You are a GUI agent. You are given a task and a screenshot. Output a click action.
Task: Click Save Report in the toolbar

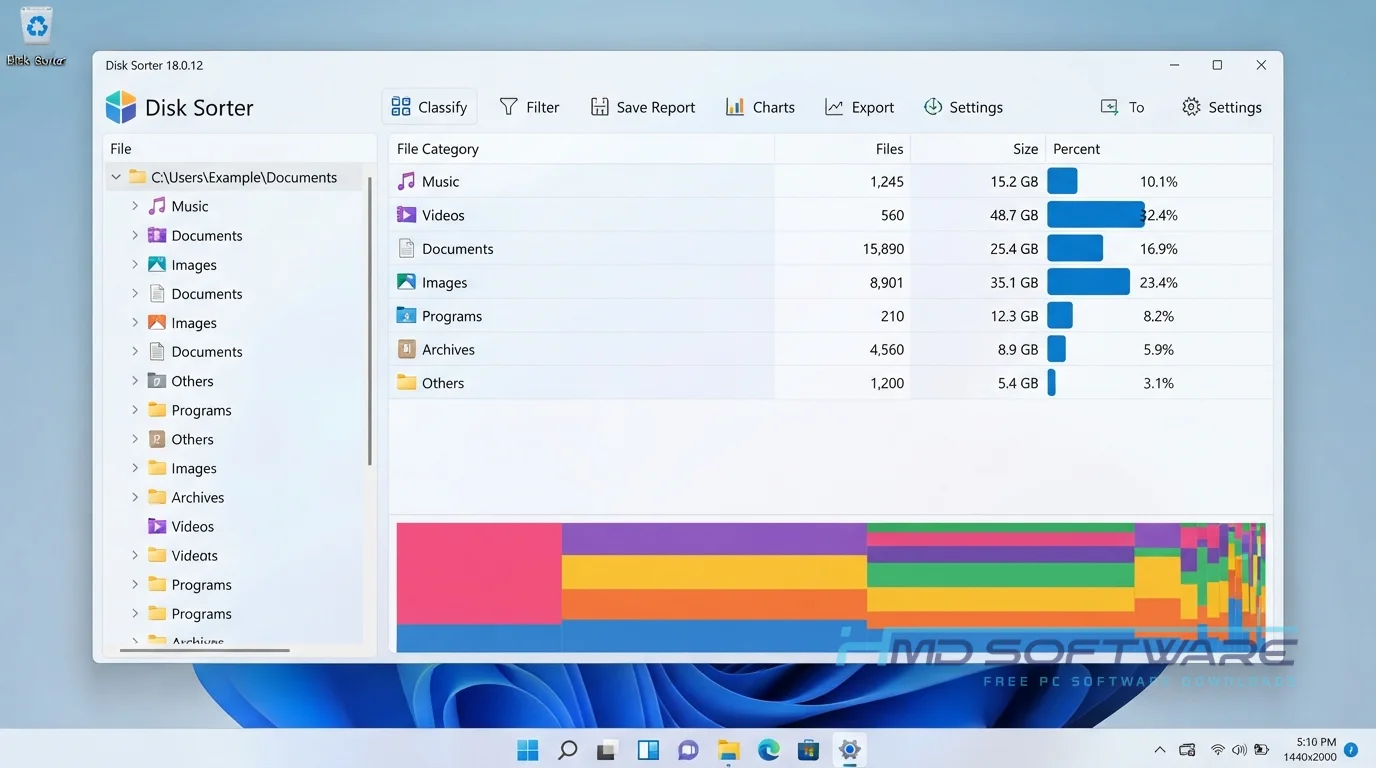click(643, 107)
